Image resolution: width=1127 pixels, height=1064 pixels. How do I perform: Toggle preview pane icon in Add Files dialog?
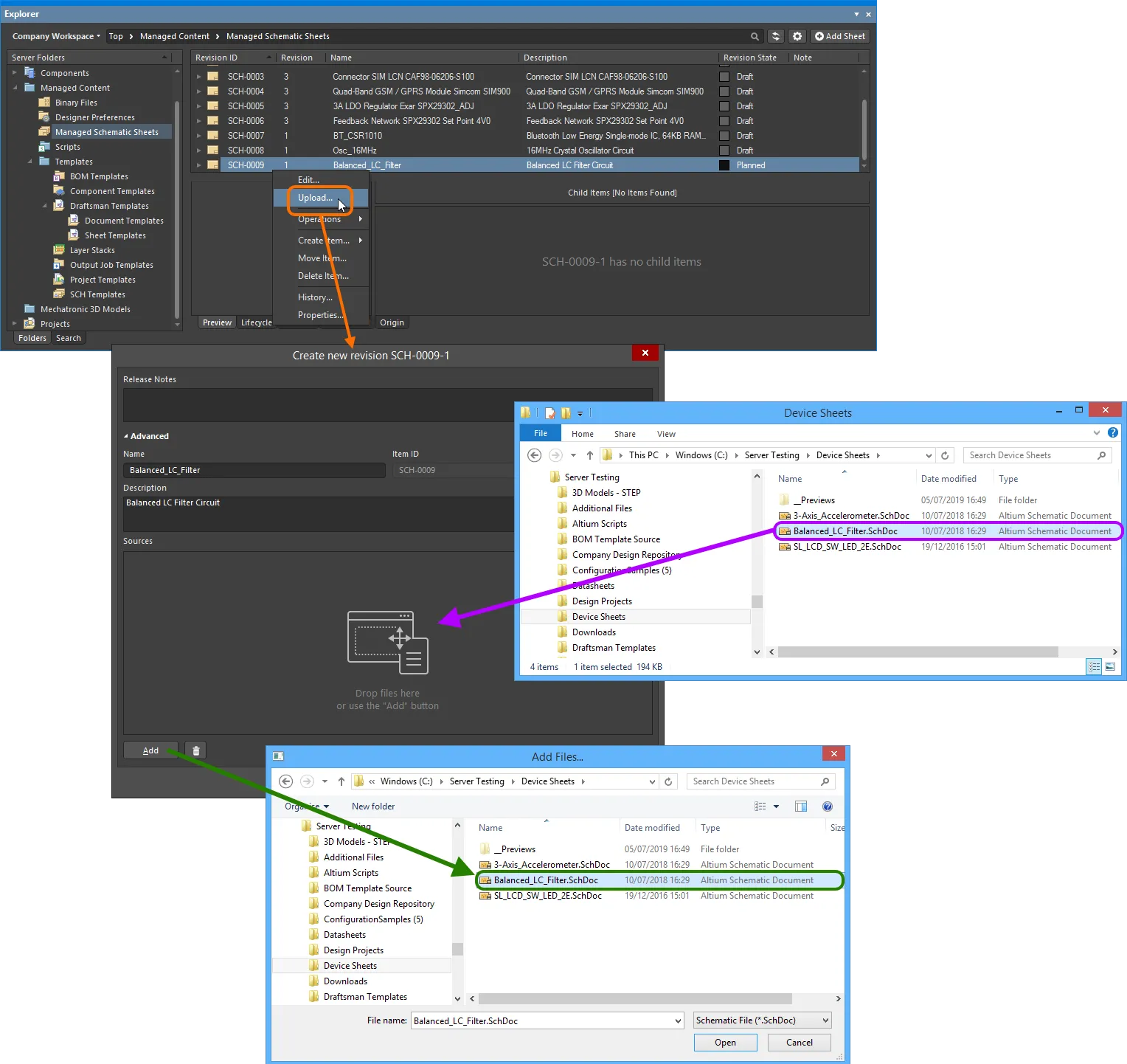(x=801, y=806)
